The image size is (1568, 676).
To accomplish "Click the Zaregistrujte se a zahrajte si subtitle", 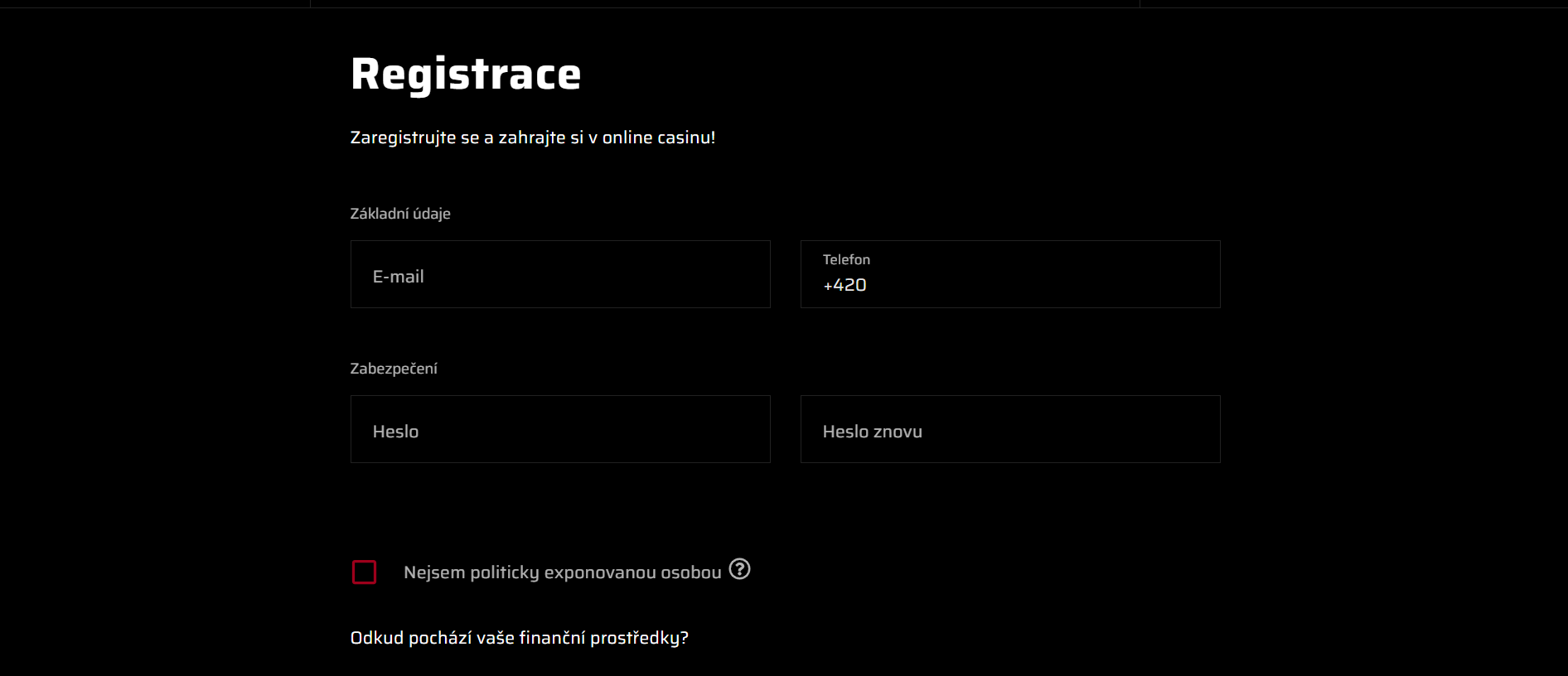I will coord(533,138).
